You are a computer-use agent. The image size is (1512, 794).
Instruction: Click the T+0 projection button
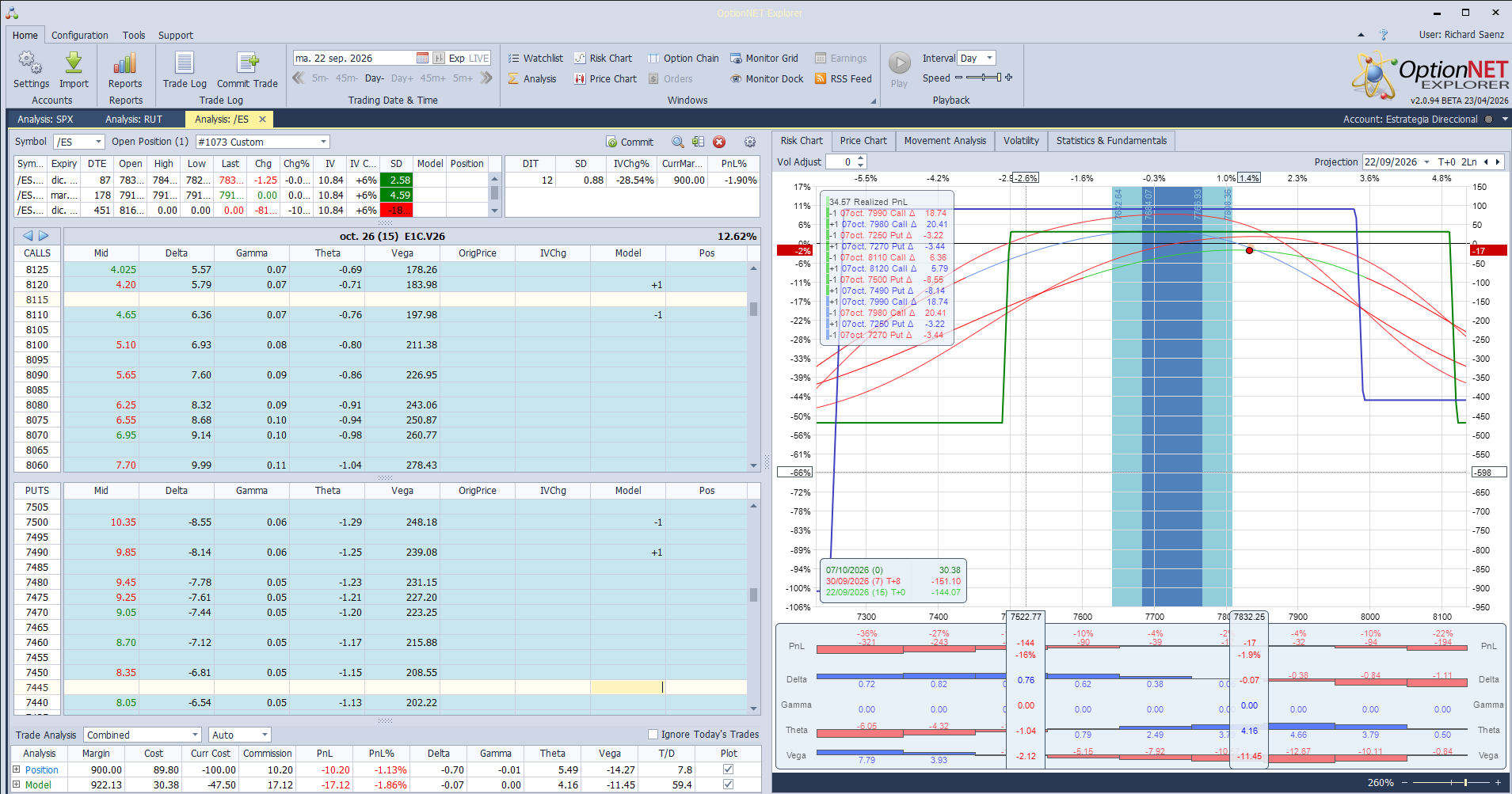pyautogui.click(x=1447, y=161)
